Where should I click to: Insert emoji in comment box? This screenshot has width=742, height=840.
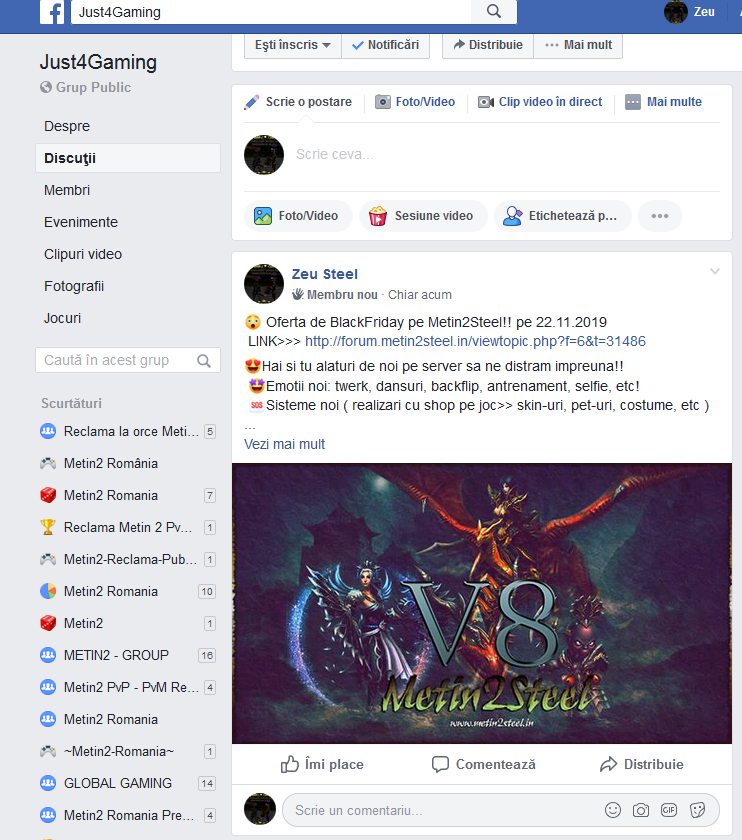[x=613, y=810]
